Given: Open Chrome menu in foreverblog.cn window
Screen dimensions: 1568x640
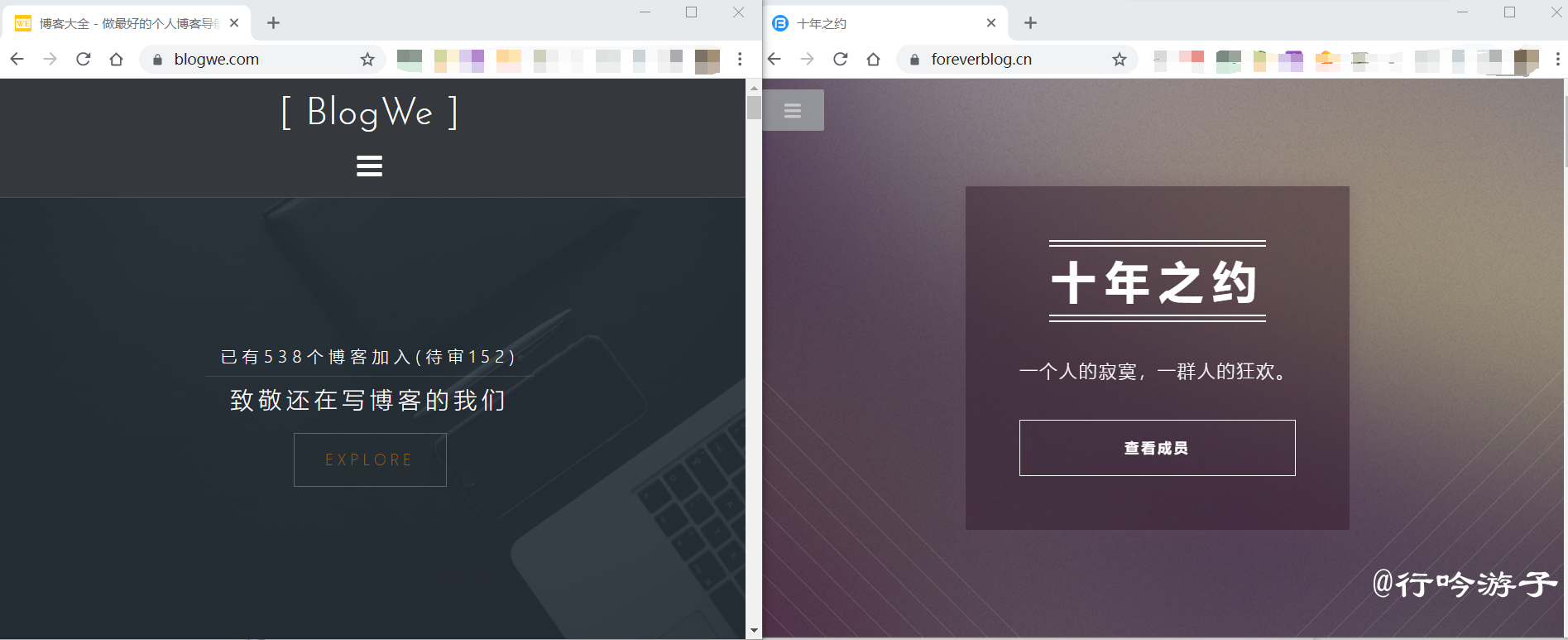Looking at the screenshot, I should coord(1558,59).
